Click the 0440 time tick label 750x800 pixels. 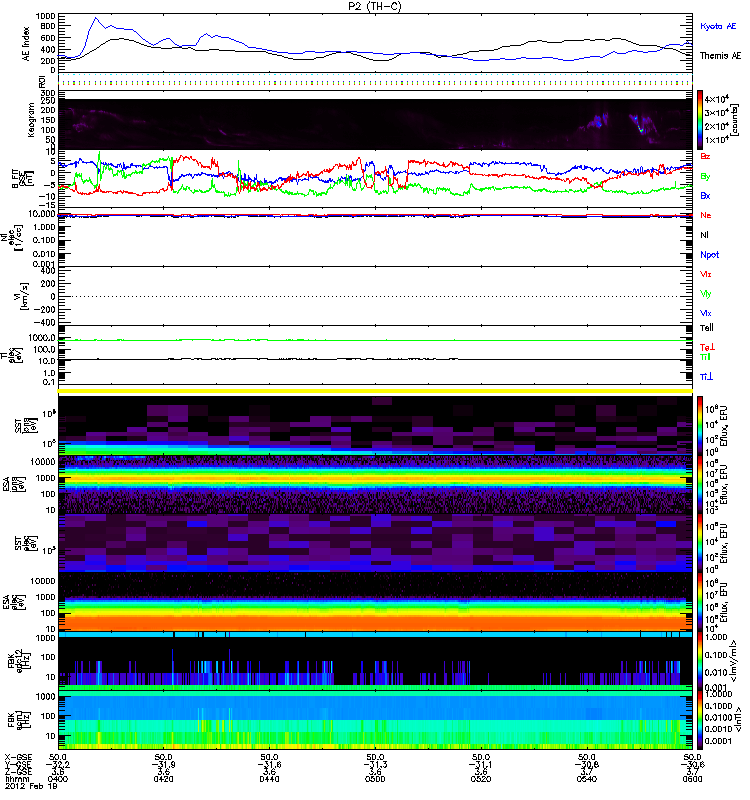coord(269,779)
